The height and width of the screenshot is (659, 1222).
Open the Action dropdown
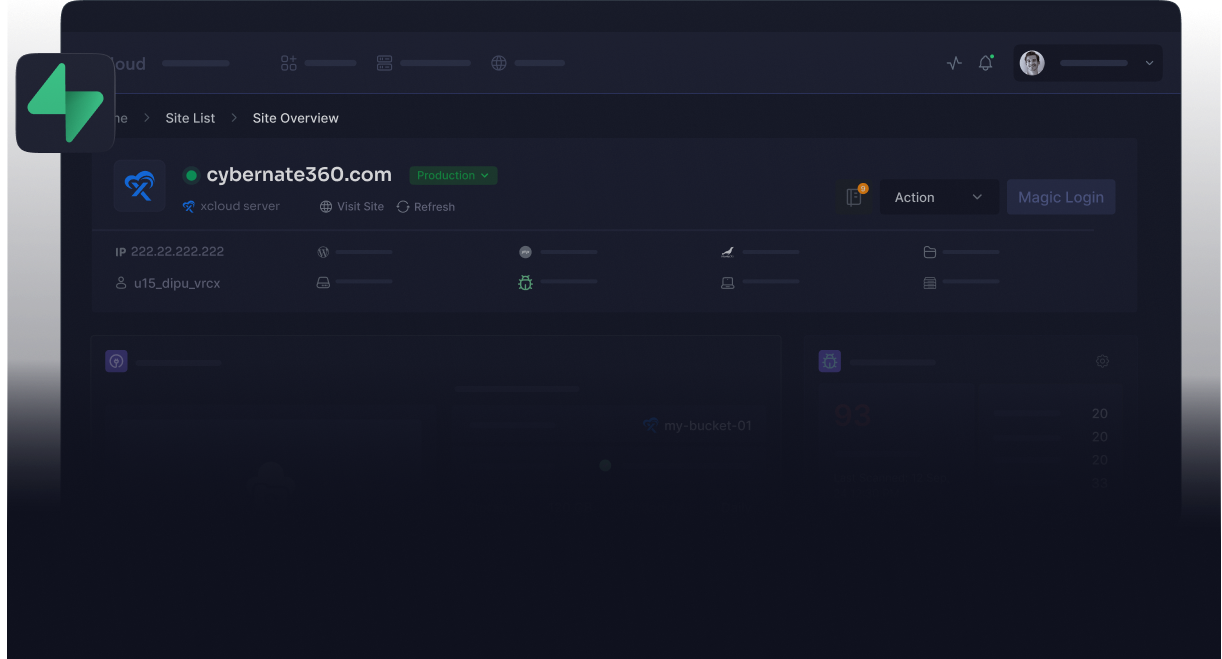tap(938, 197)
